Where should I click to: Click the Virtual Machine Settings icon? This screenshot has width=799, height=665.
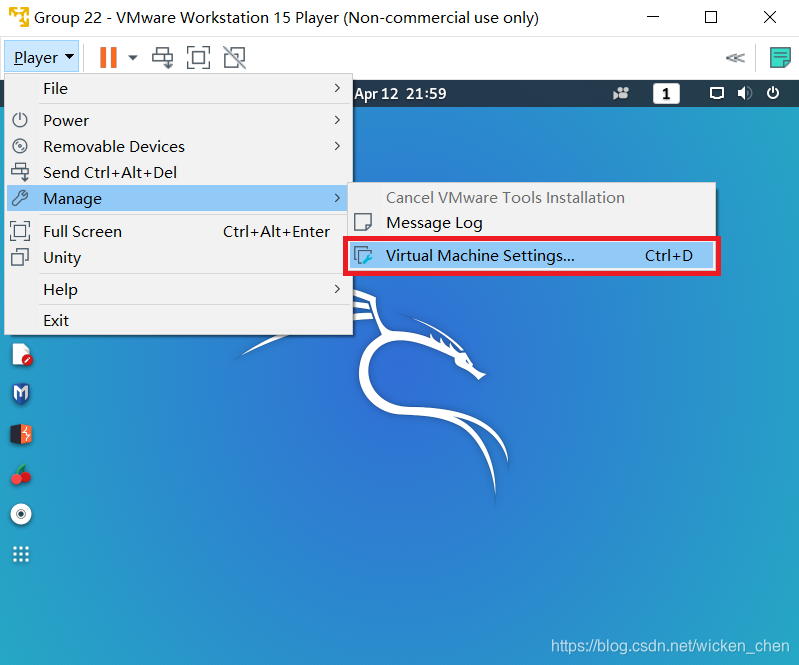coord(363,255)
